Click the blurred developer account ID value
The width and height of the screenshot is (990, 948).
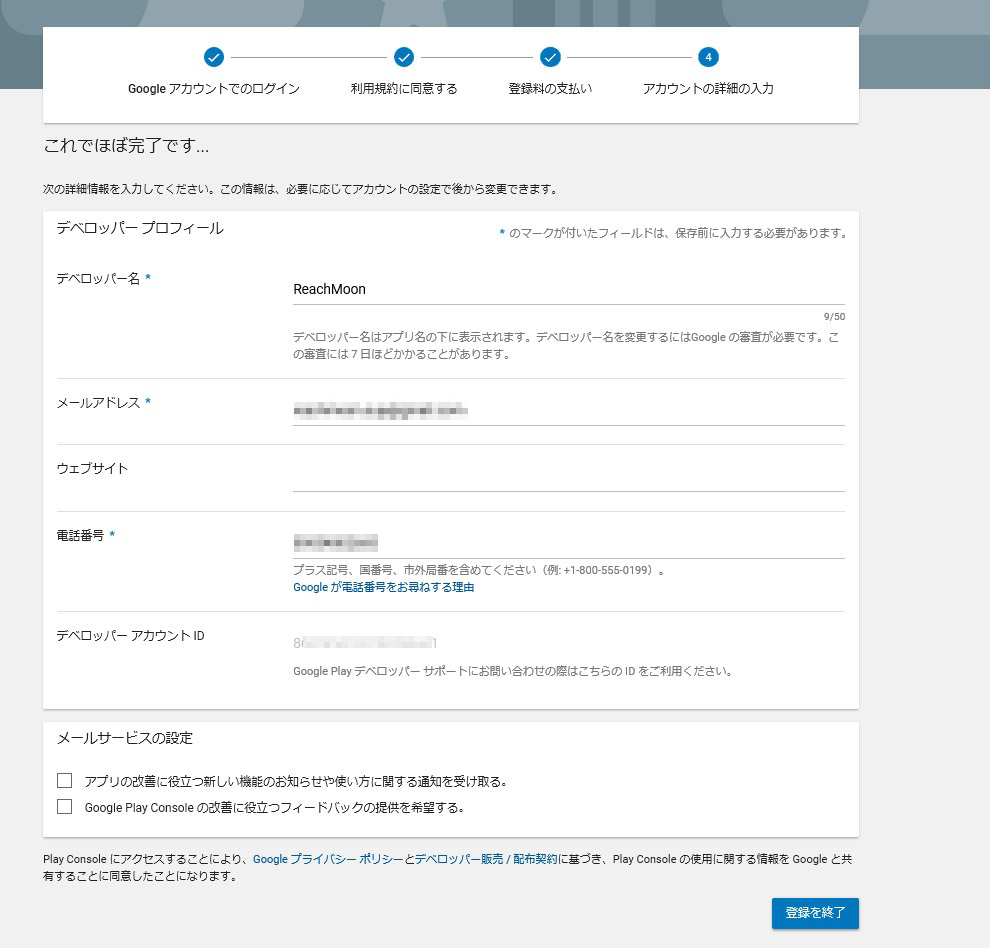click(365, 643)
